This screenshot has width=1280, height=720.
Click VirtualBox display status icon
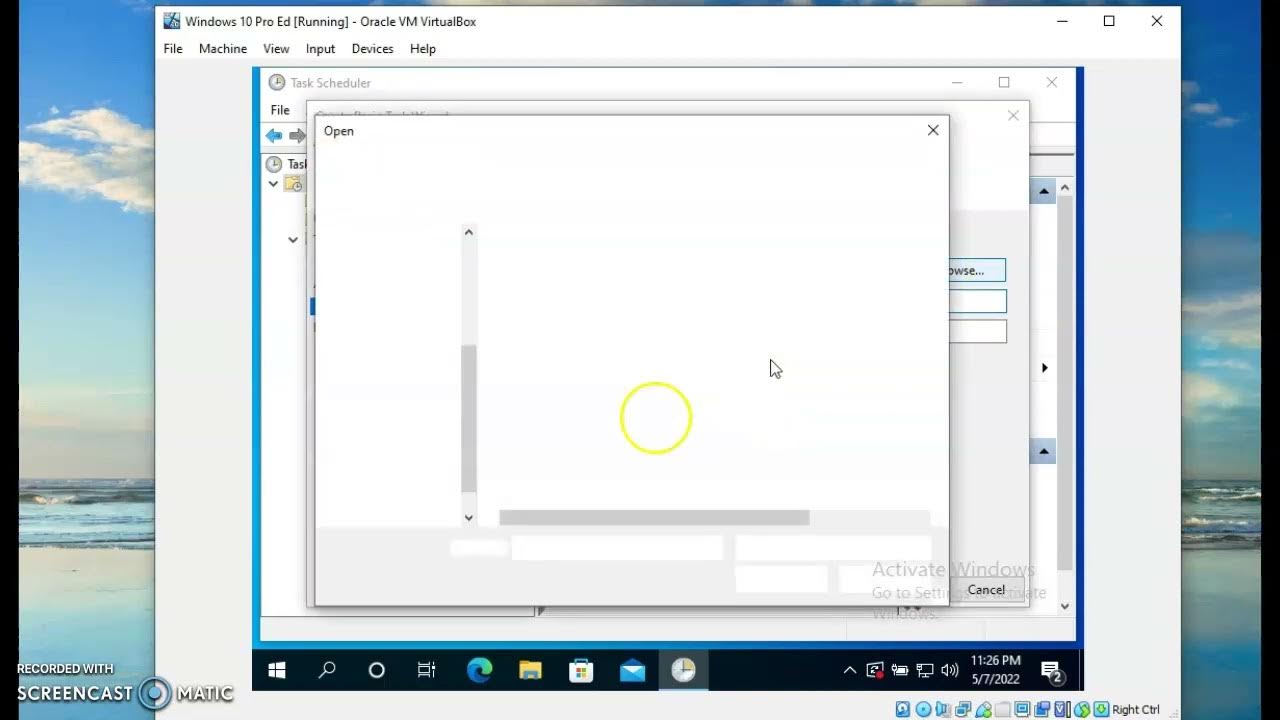[1023, 709]
